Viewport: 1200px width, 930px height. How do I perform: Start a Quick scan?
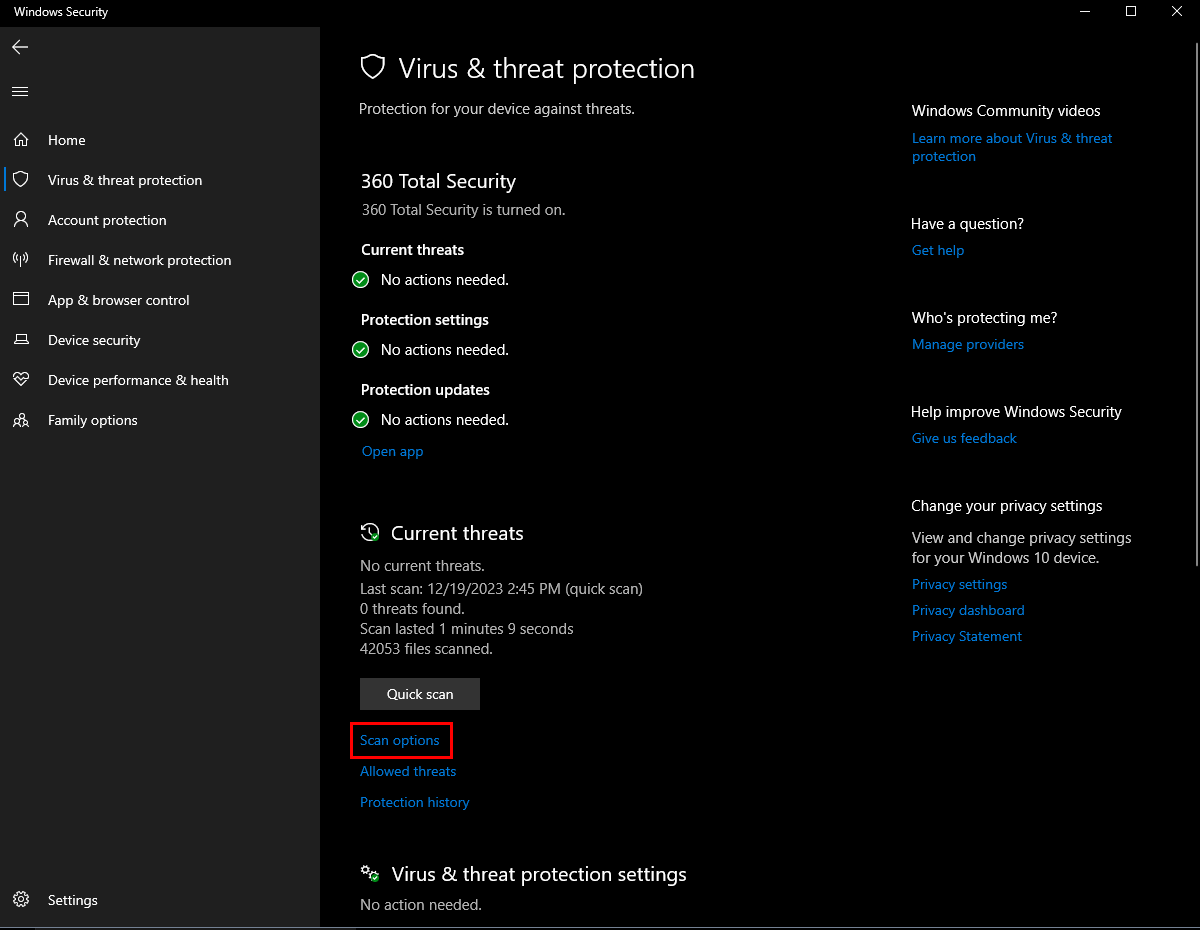[420, 694]
